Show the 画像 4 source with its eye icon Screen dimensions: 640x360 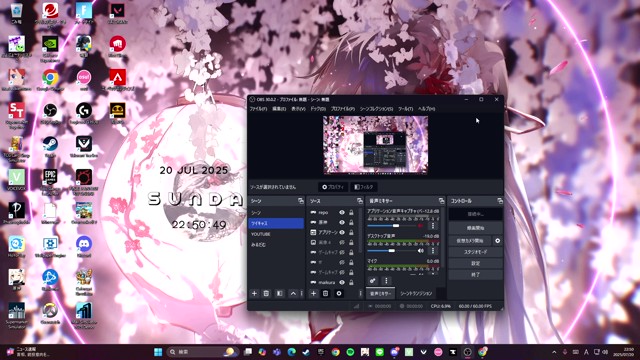click(342, 242)
